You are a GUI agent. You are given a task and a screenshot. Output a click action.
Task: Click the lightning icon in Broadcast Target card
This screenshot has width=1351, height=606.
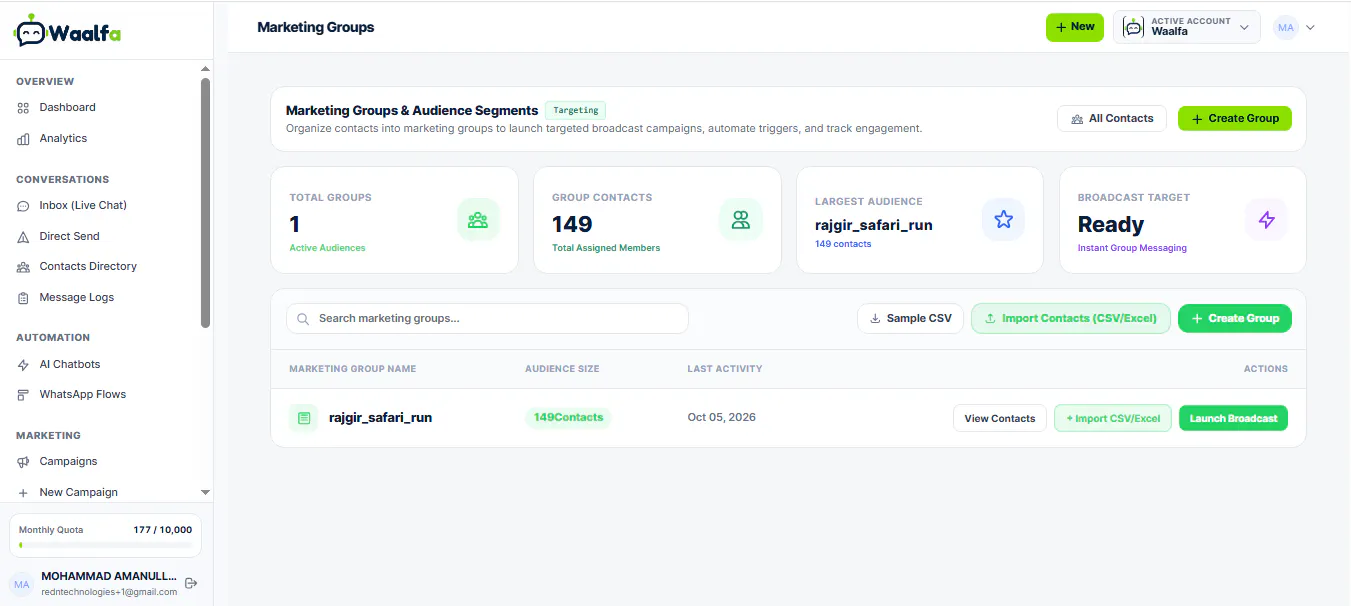point(1266,219)
